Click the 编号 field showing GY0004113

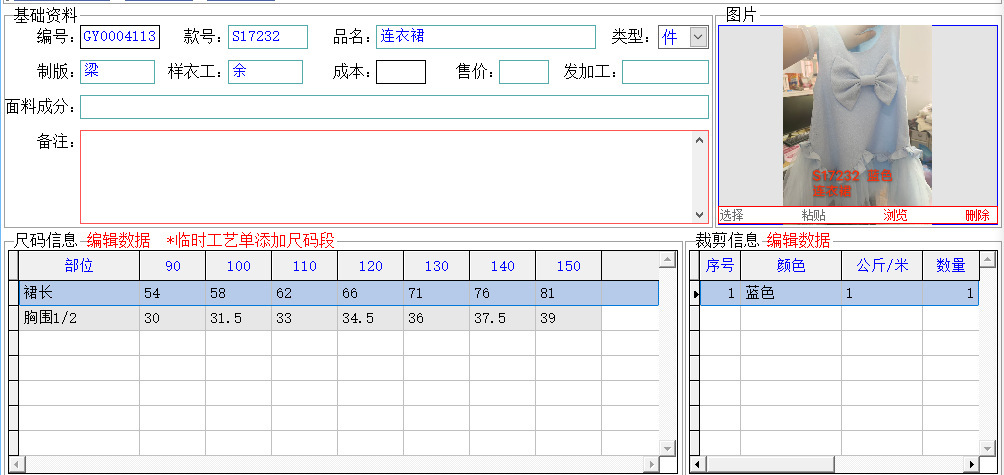120,37
